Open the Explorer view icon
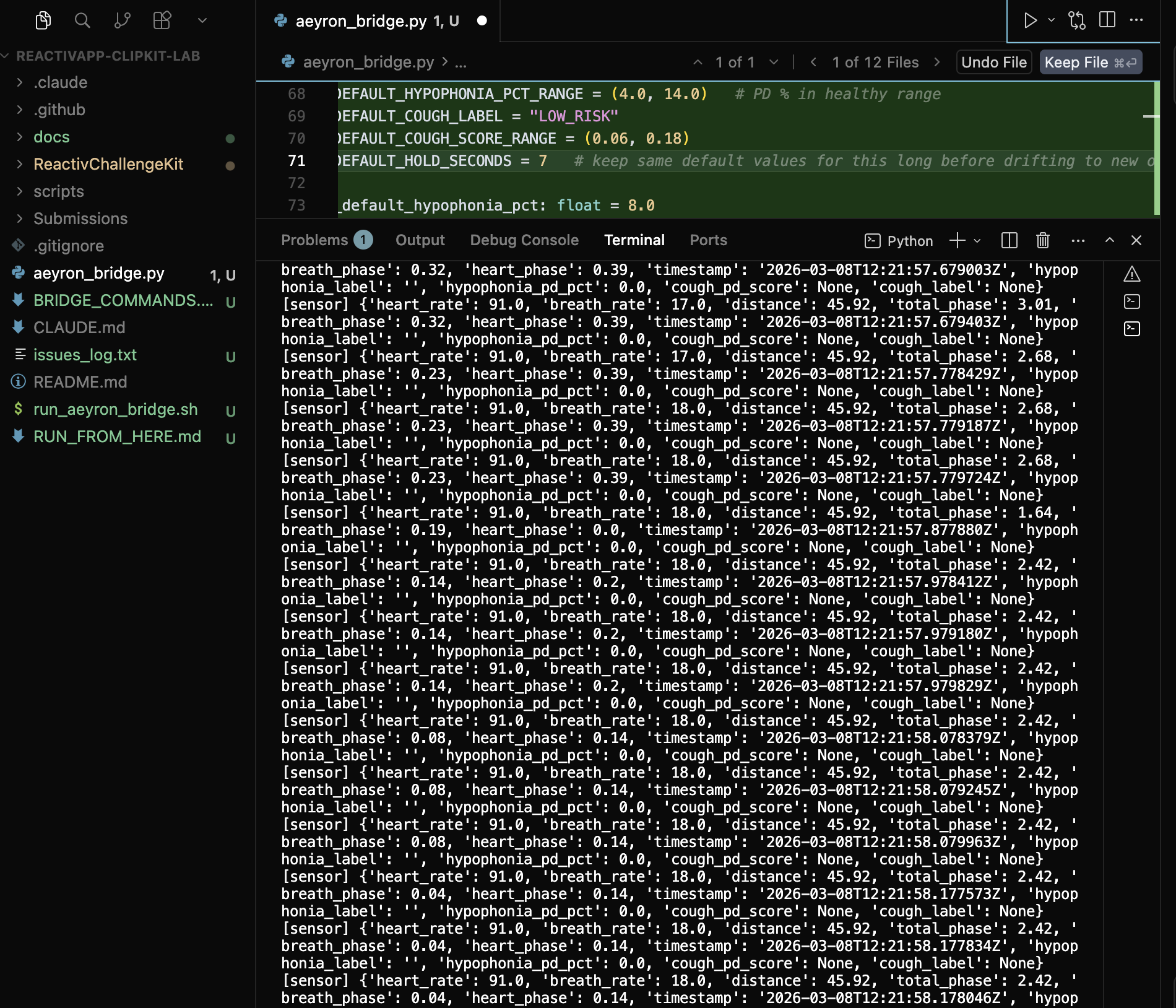 pyautogui.click(x=43, y=20)
